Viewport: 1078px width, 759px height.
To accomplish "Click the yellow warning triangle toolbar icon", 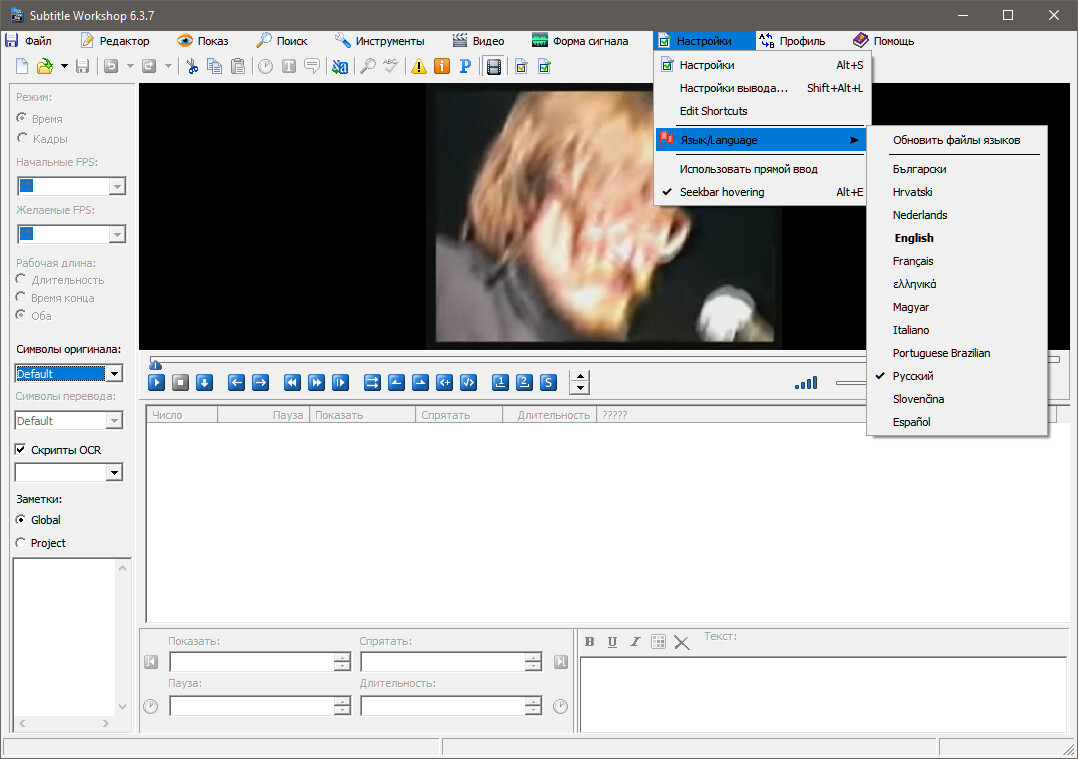I will point(419,67).
